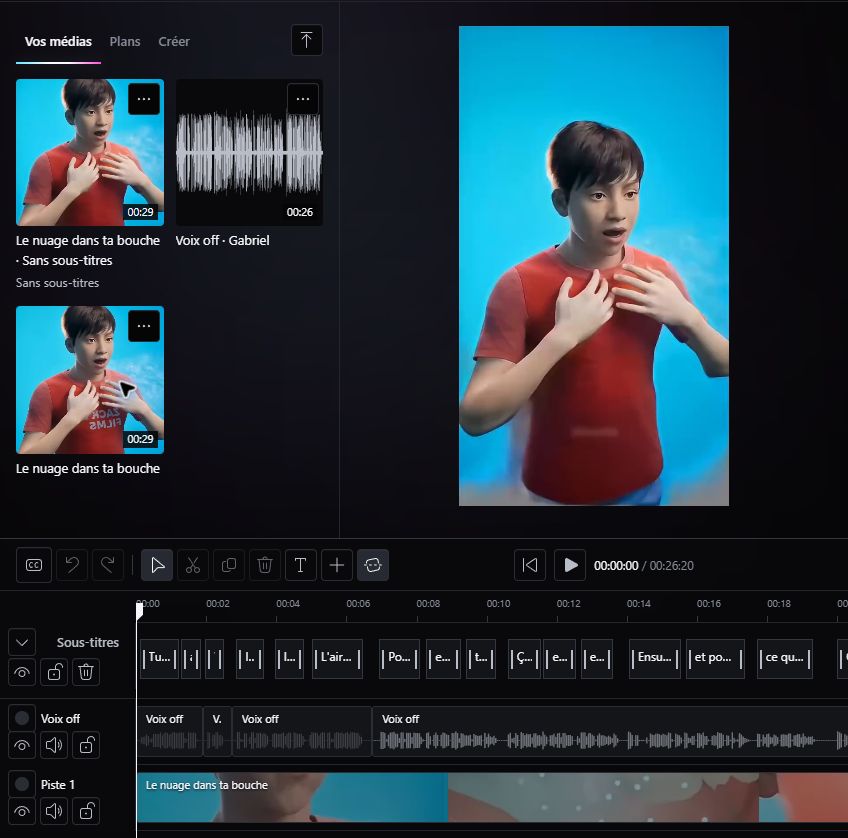
Task: Select the pointer selection tool
Action: click(x=157, y=565)
